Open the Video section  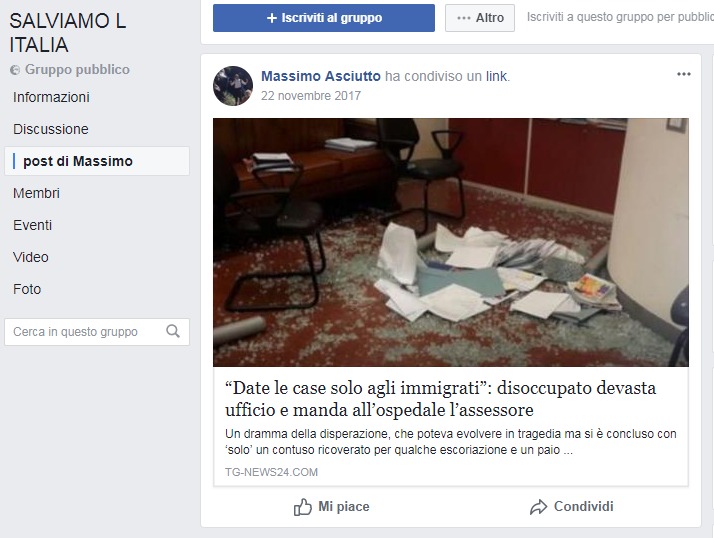coord(31,257)
